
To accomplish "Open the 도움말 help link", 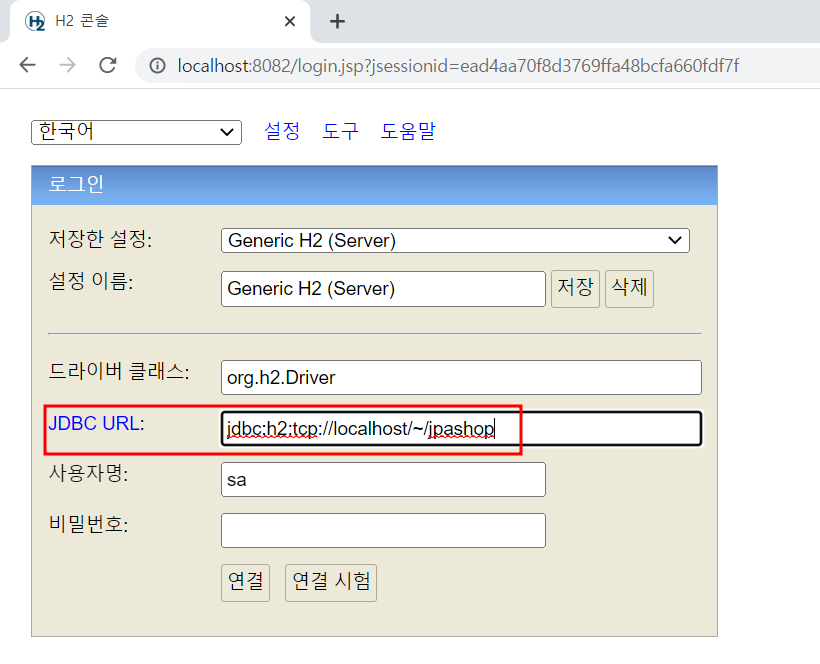I will pyautogui.click(x=408, y=131).
